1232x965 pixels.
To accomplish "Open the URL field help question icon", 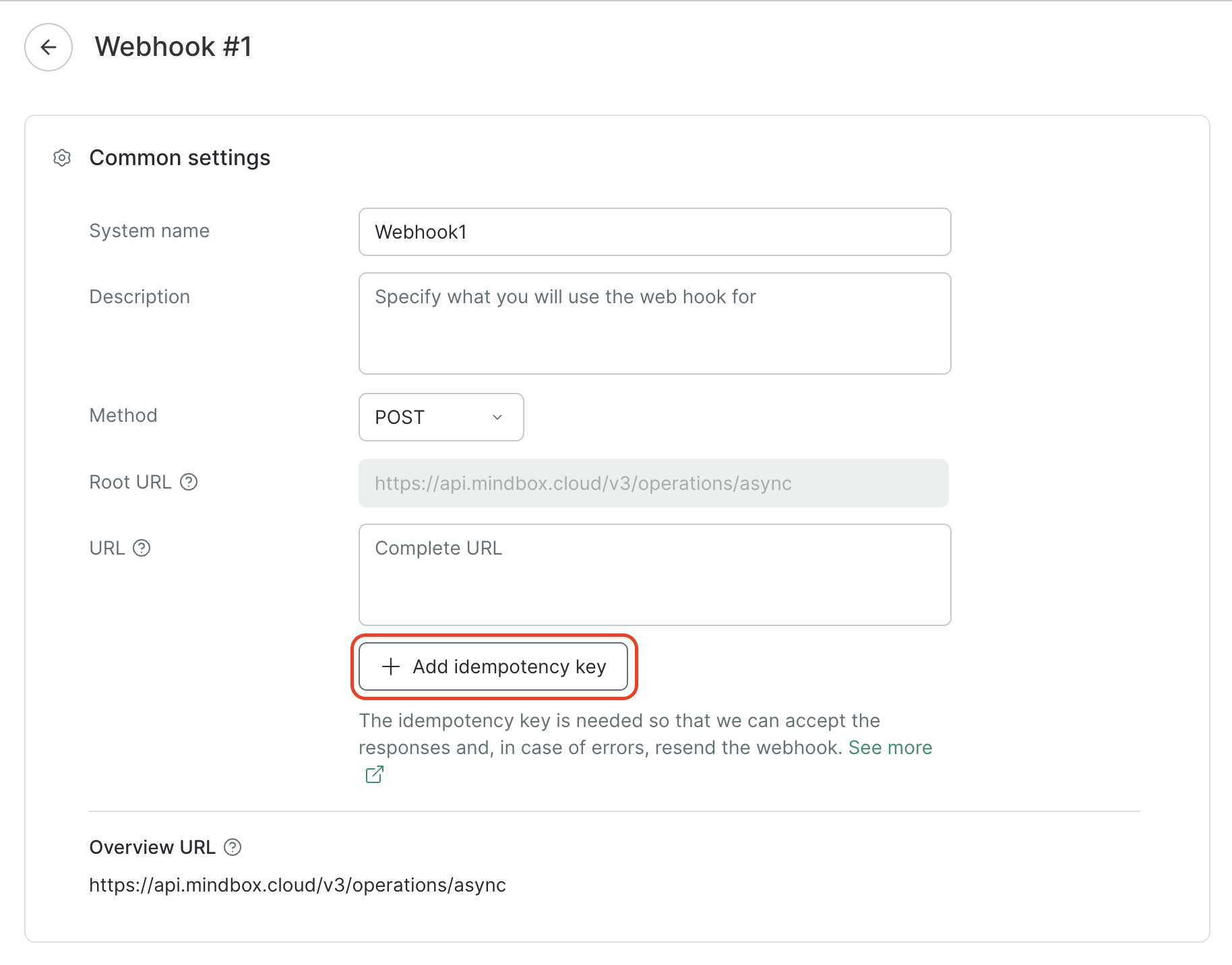I will 142,548.
